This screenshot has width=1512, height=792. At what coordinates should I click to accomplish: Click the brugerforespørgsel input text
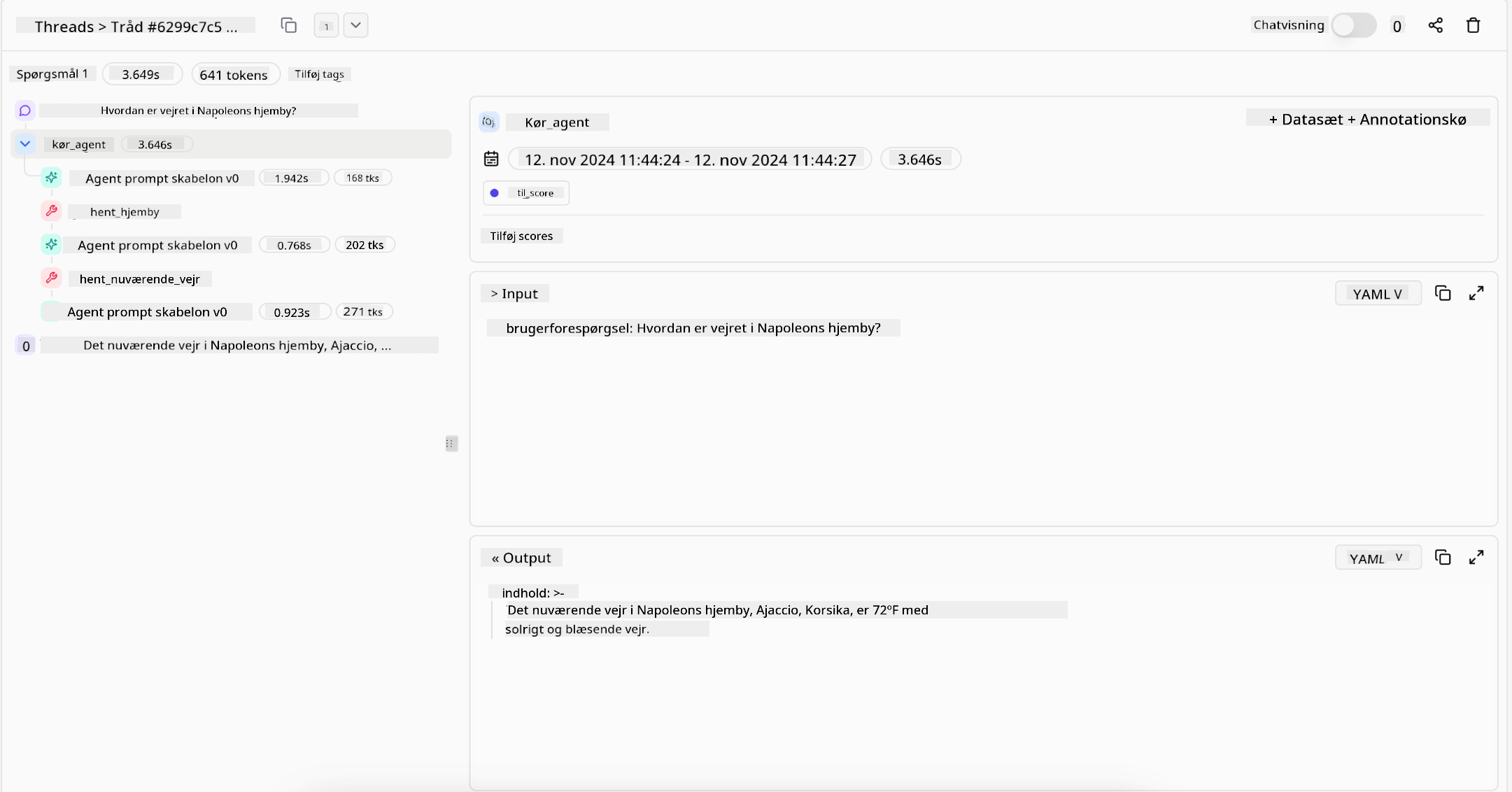tap(693, 328)
